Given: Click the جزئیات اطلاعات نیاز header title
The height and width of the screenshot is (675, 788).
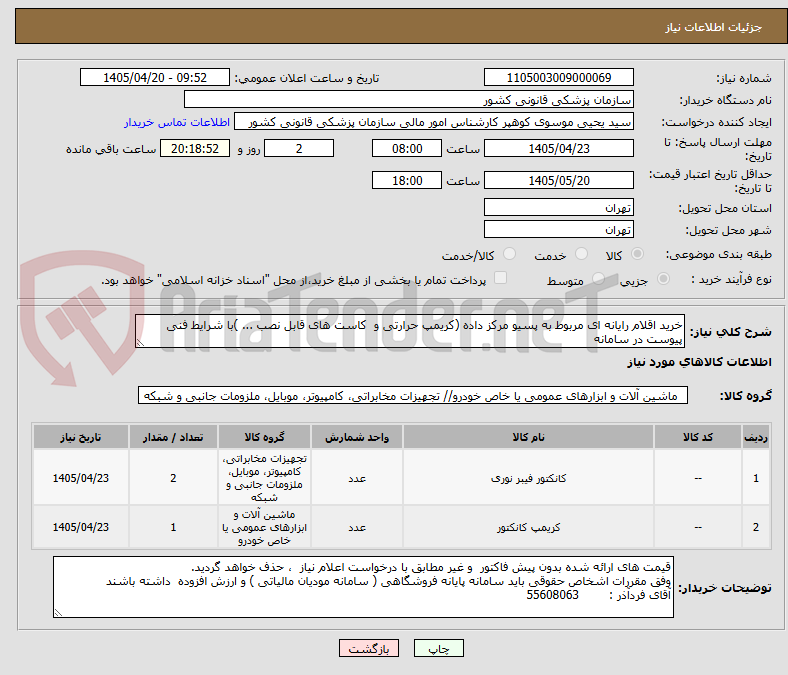Looking at the screenshot, I should pyautogui.click(x=713, y=27).
